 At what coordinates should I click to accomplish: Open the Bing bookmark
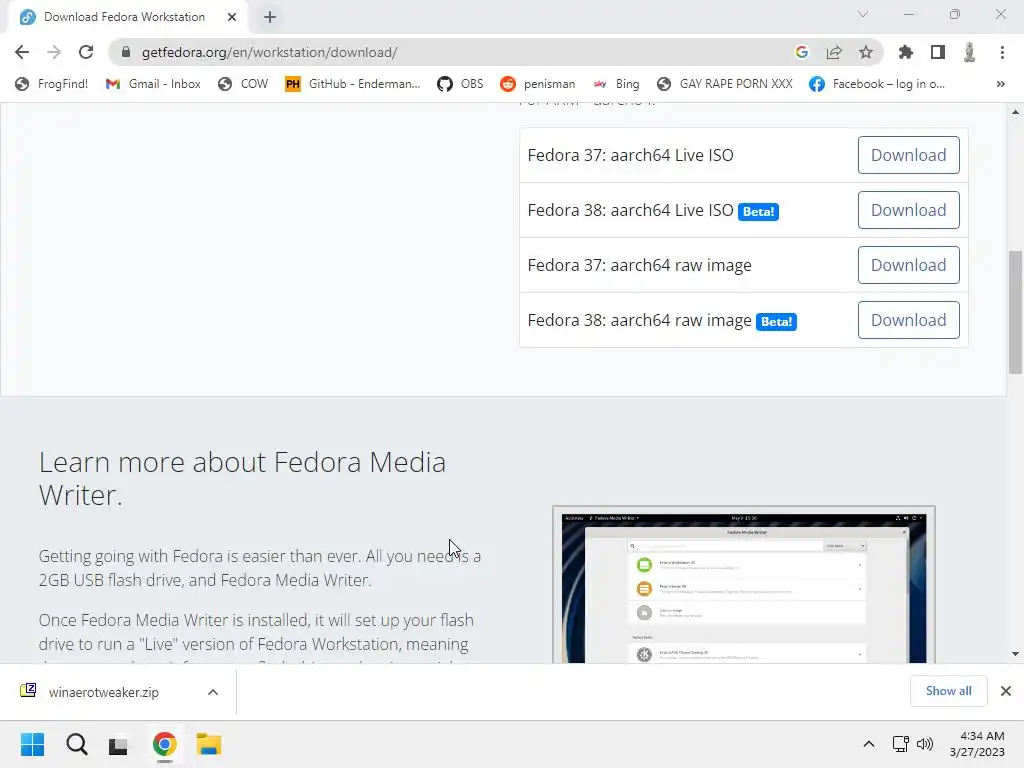(616, 84)
